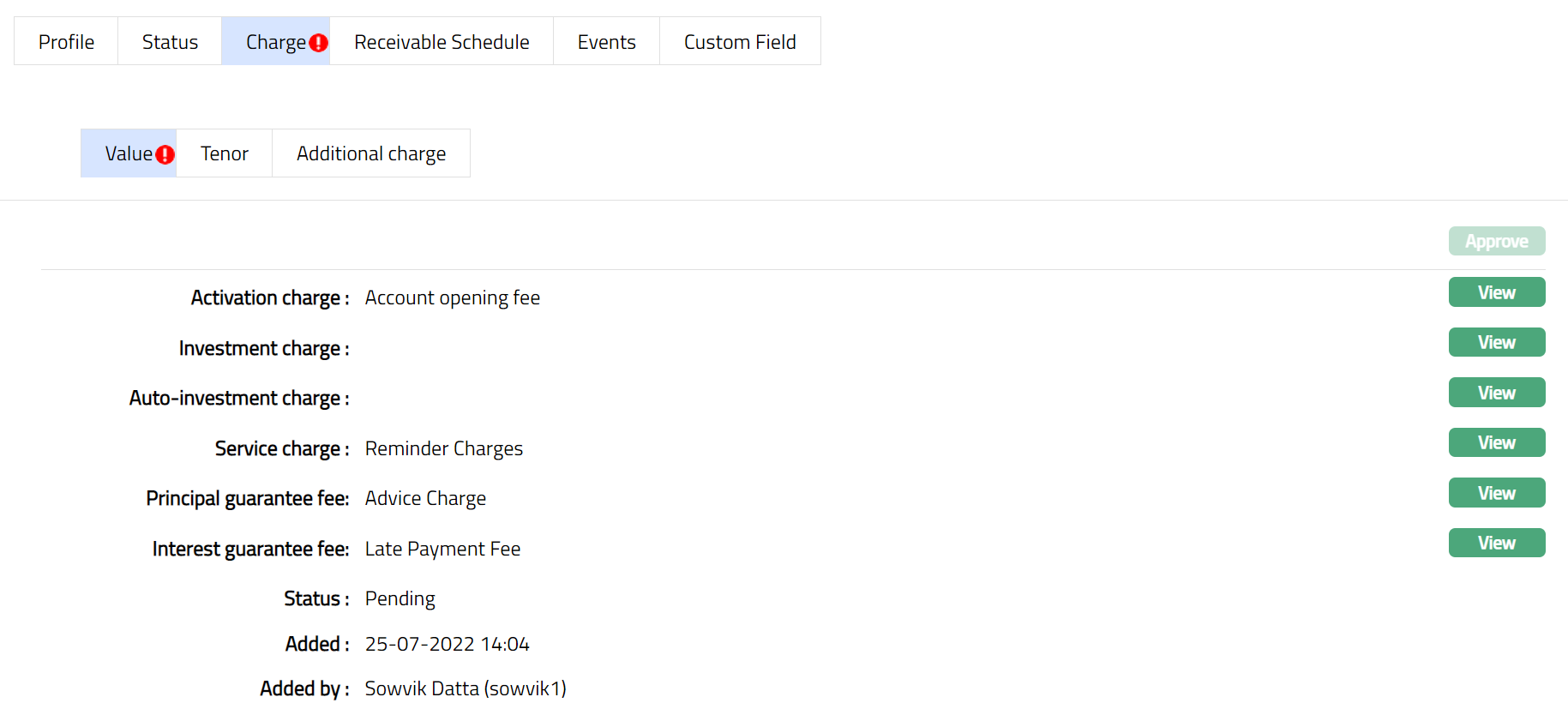Image resolution: width=1568 pixels, height=721 pixels.
Task: Go to the Receivable Schedule tab
Action: point(442,42)
